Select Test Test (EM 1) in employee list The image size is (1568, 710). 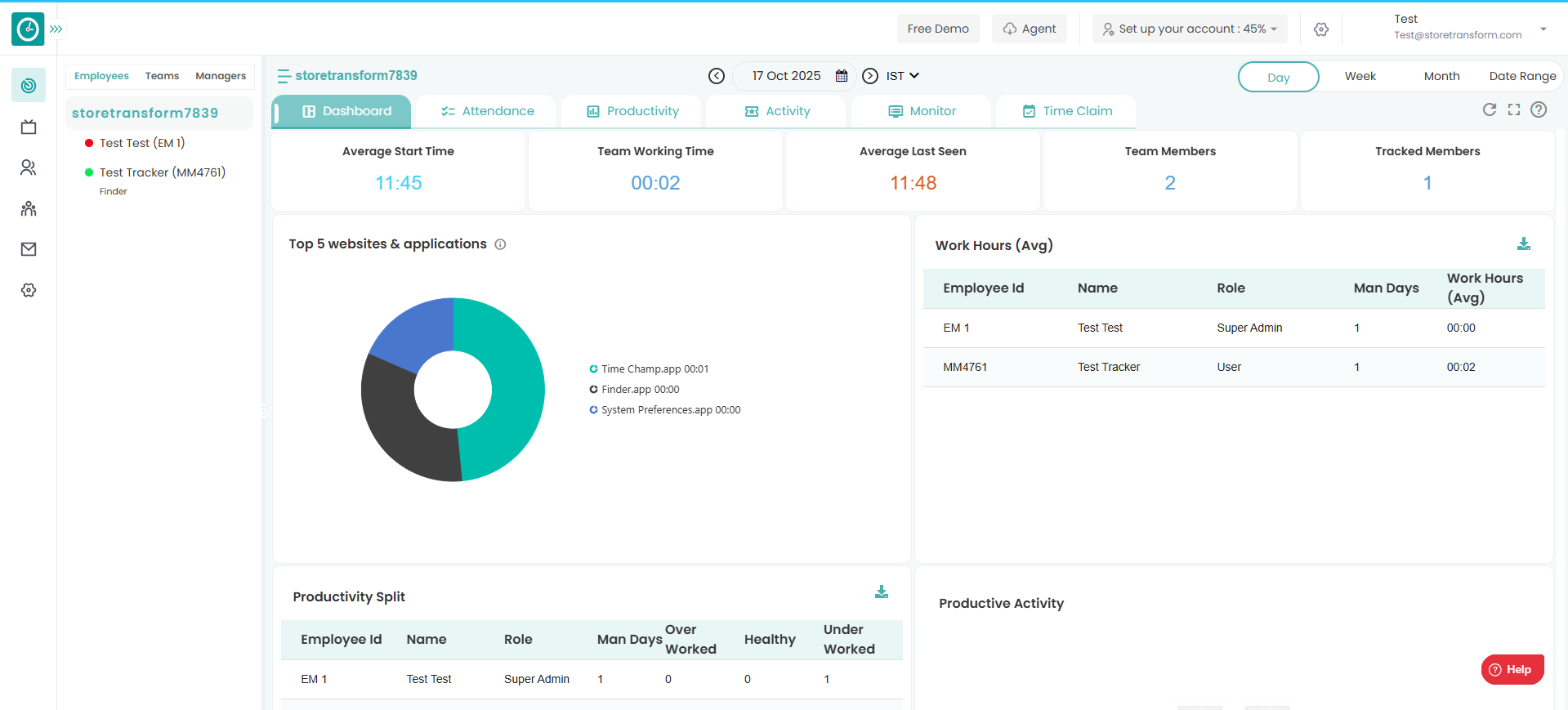(x=142, y=143)
